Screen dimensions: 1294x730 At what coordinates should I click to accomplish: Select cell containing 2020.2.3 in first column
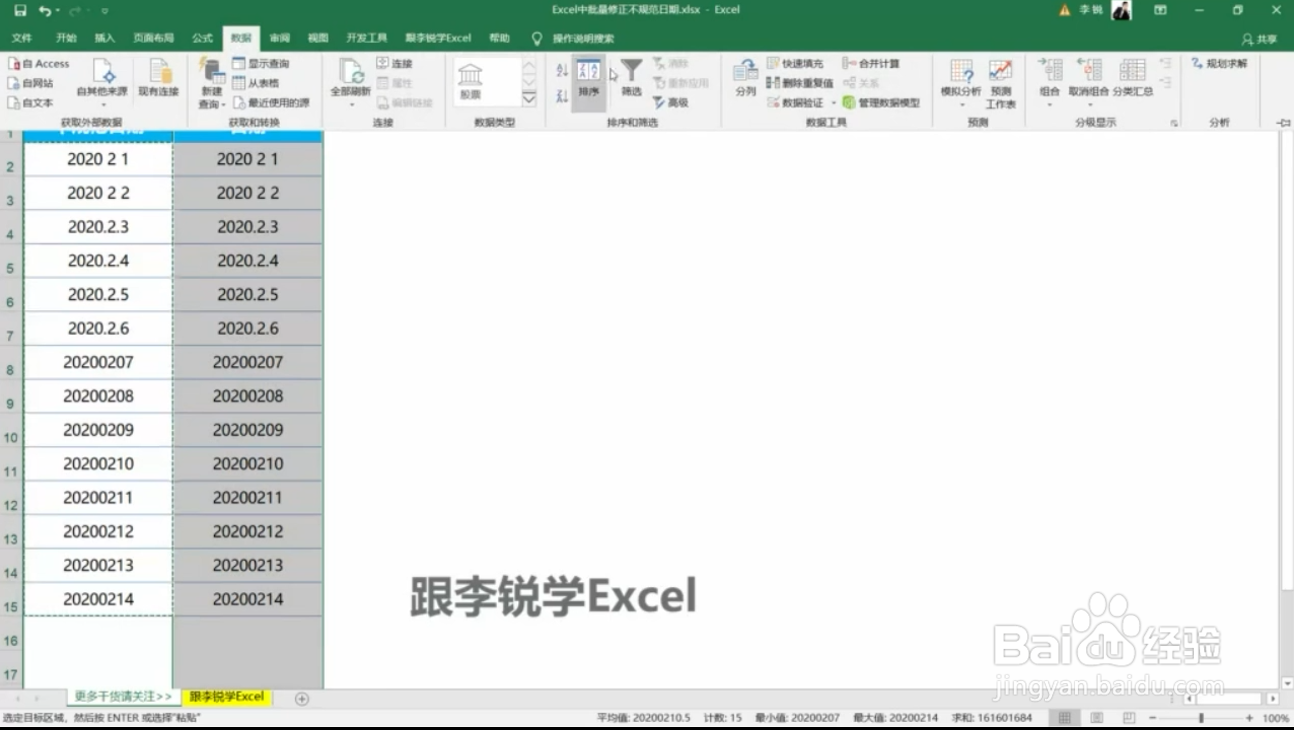click(98, 227)
